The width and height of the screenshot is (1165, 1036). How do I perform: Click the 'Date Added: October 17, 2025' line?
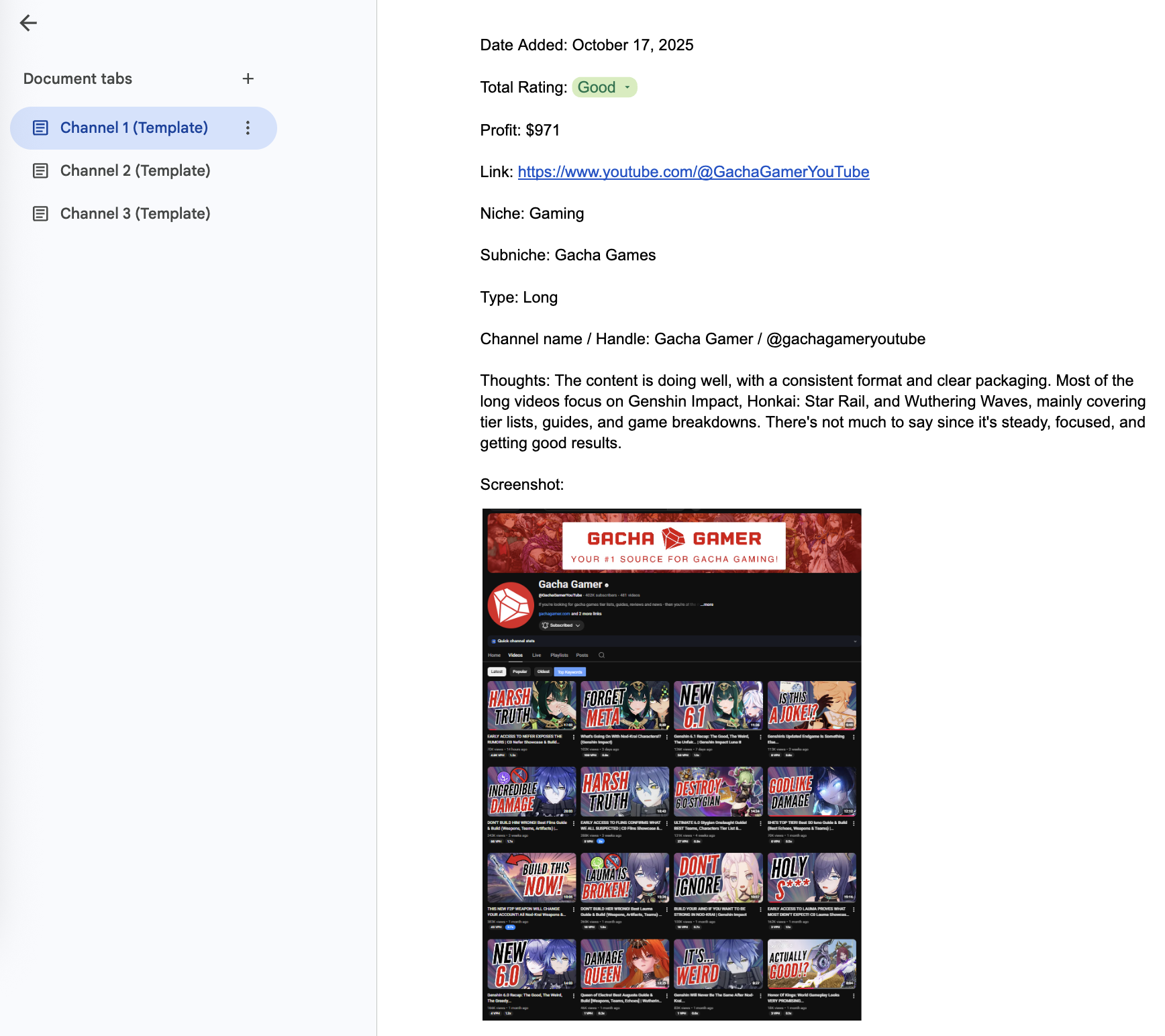tap(587, 45)
